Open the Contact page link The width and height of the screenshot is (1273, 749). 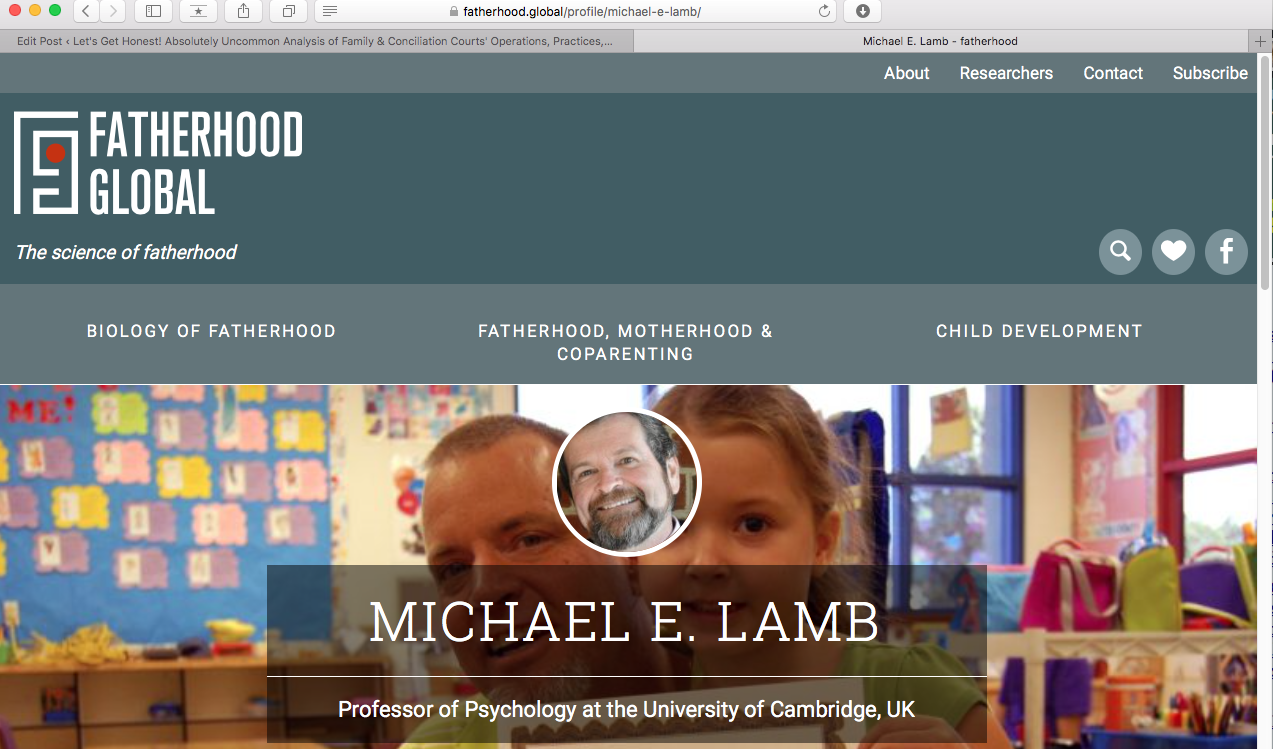(x=1113, y=73)
